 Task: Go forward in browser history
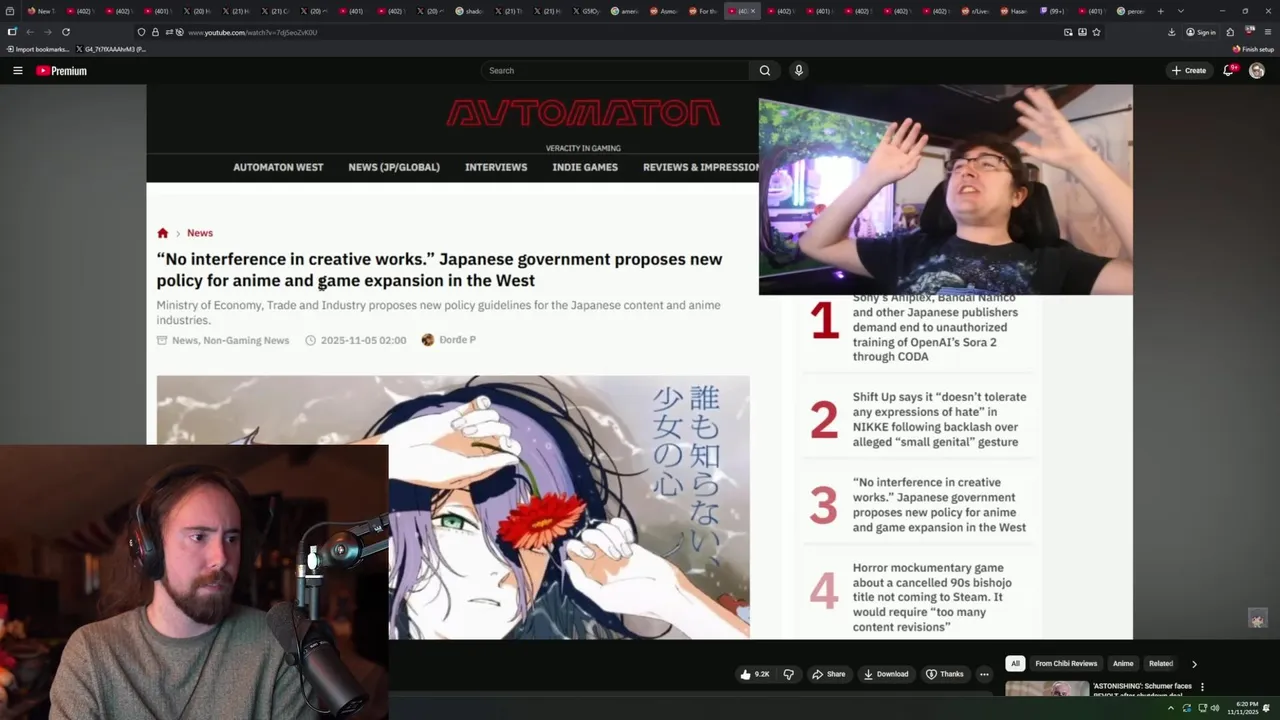47,32
